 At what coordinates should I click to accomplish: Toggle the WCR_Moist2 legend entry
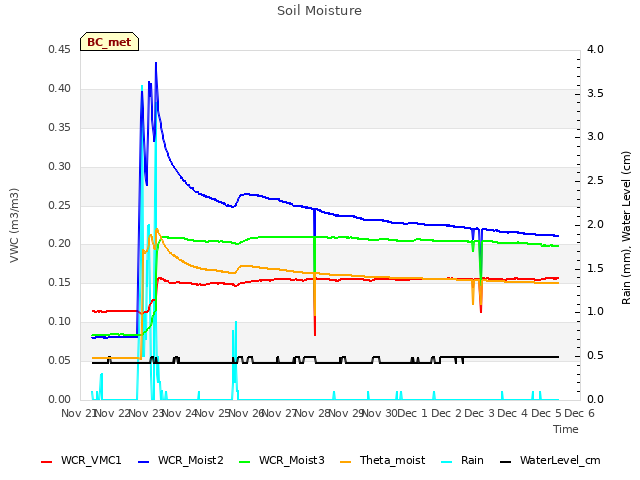point(181,460)
